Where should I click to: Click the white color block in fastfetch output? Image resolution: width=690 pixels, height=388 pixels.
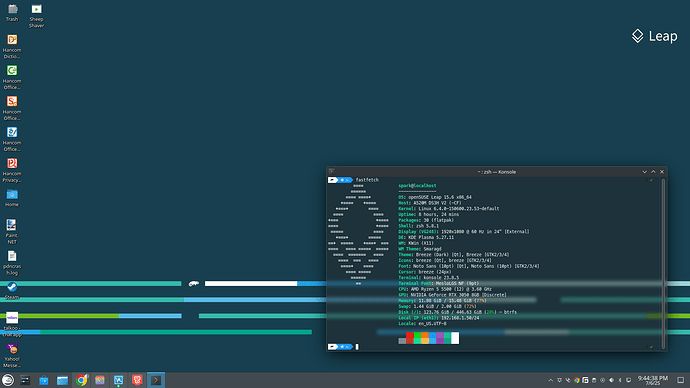(455, 338)
